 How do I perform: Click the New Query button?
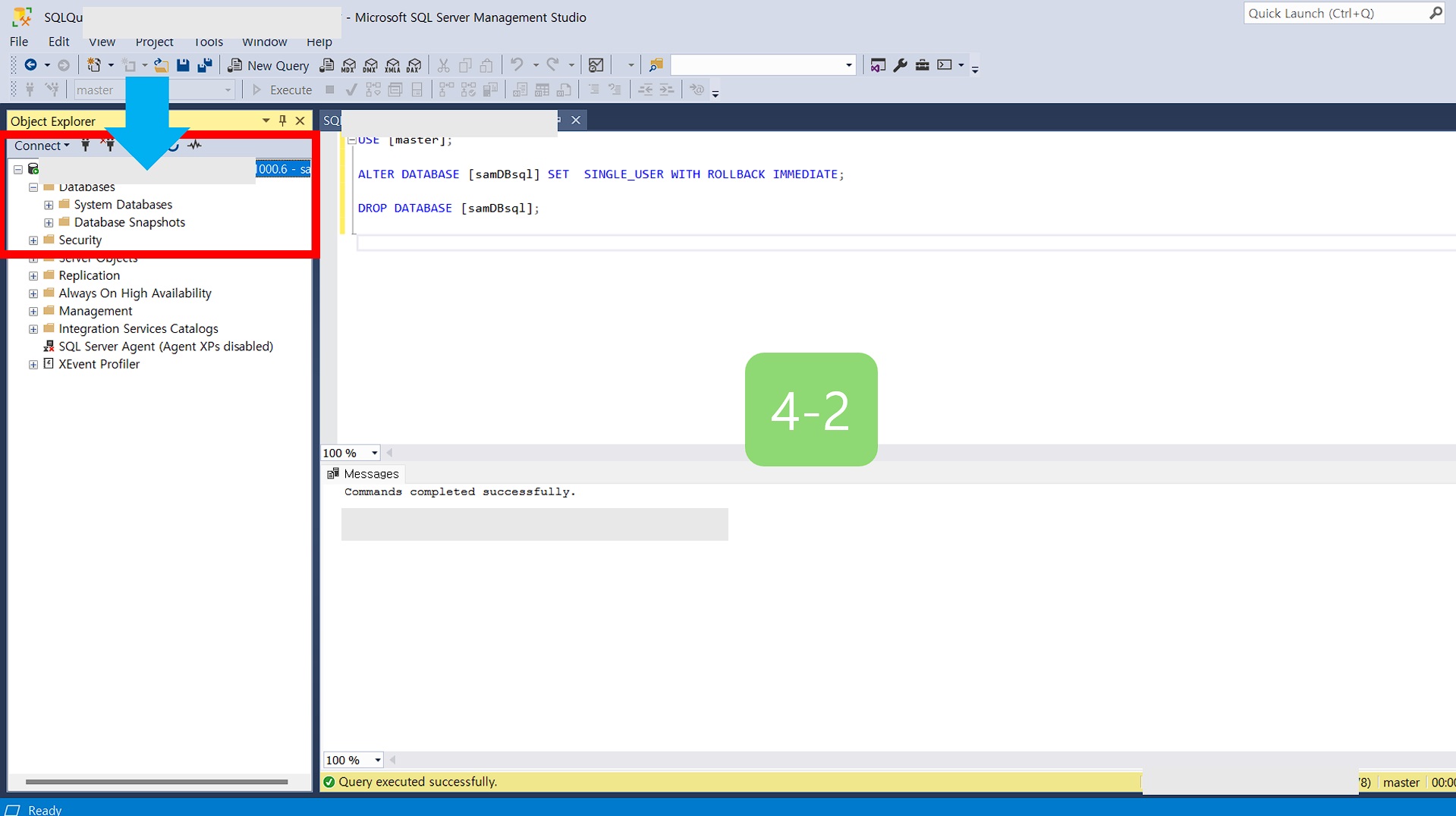[x=269, y=65]
